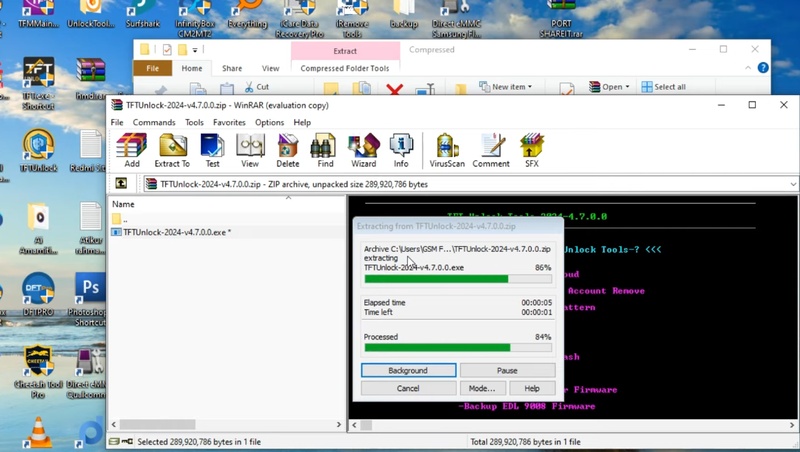Click the Explorer help question mark icon
Image resolution: width=800 pixels, height=452 pixels.
[x=763, y=68]
